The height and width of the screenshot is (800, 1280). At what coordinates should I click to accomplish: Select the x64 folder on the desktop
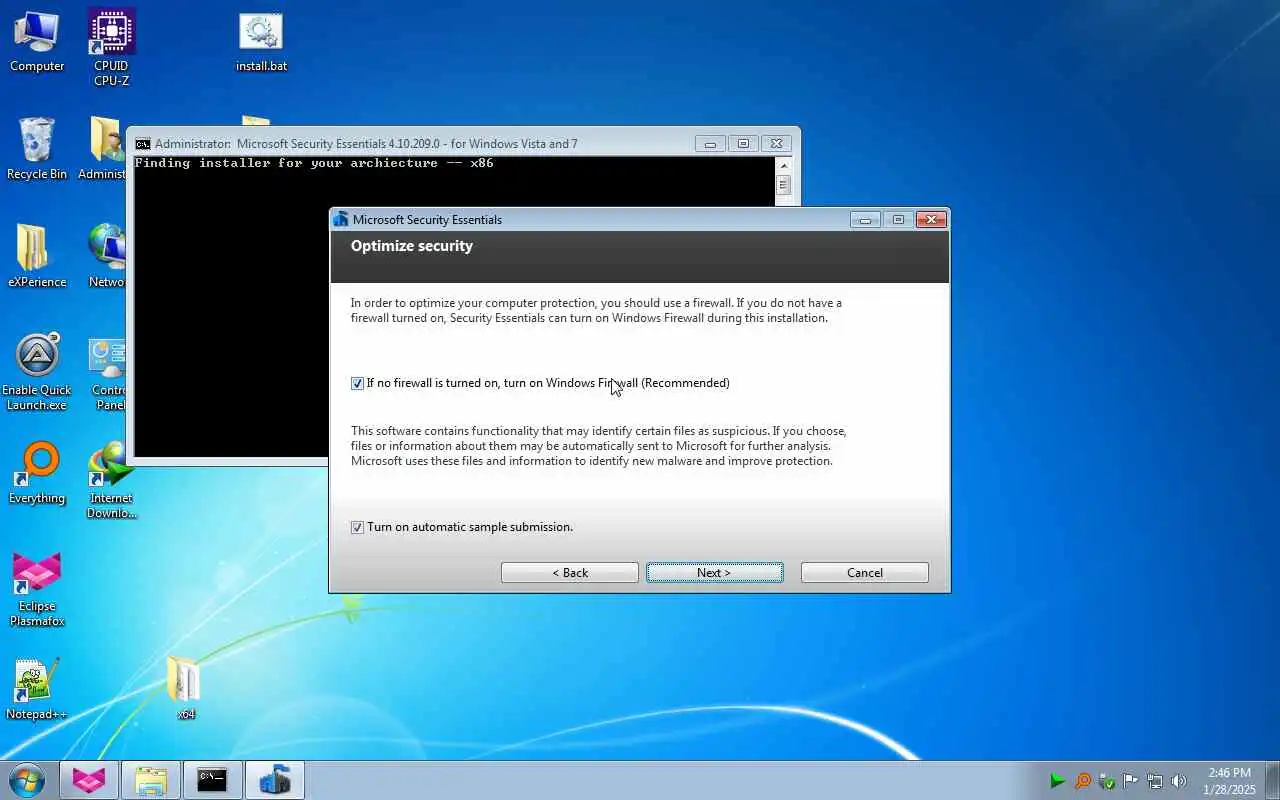[185, 689]
